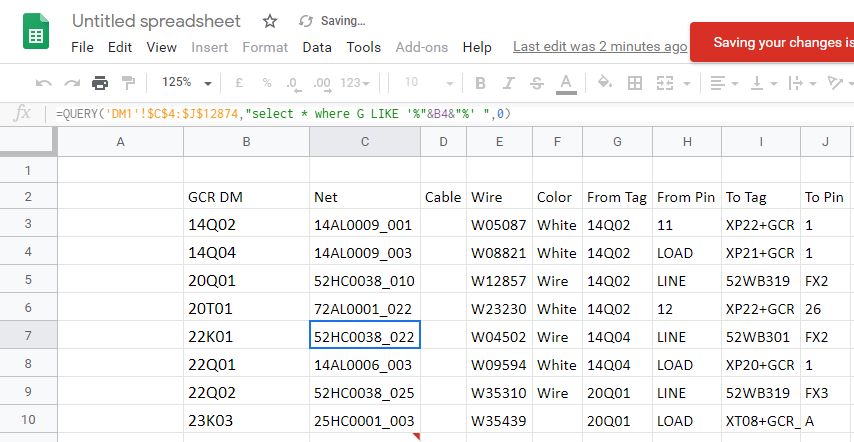Open the Format menu
854x442 pixels.
tap(265, 47)
